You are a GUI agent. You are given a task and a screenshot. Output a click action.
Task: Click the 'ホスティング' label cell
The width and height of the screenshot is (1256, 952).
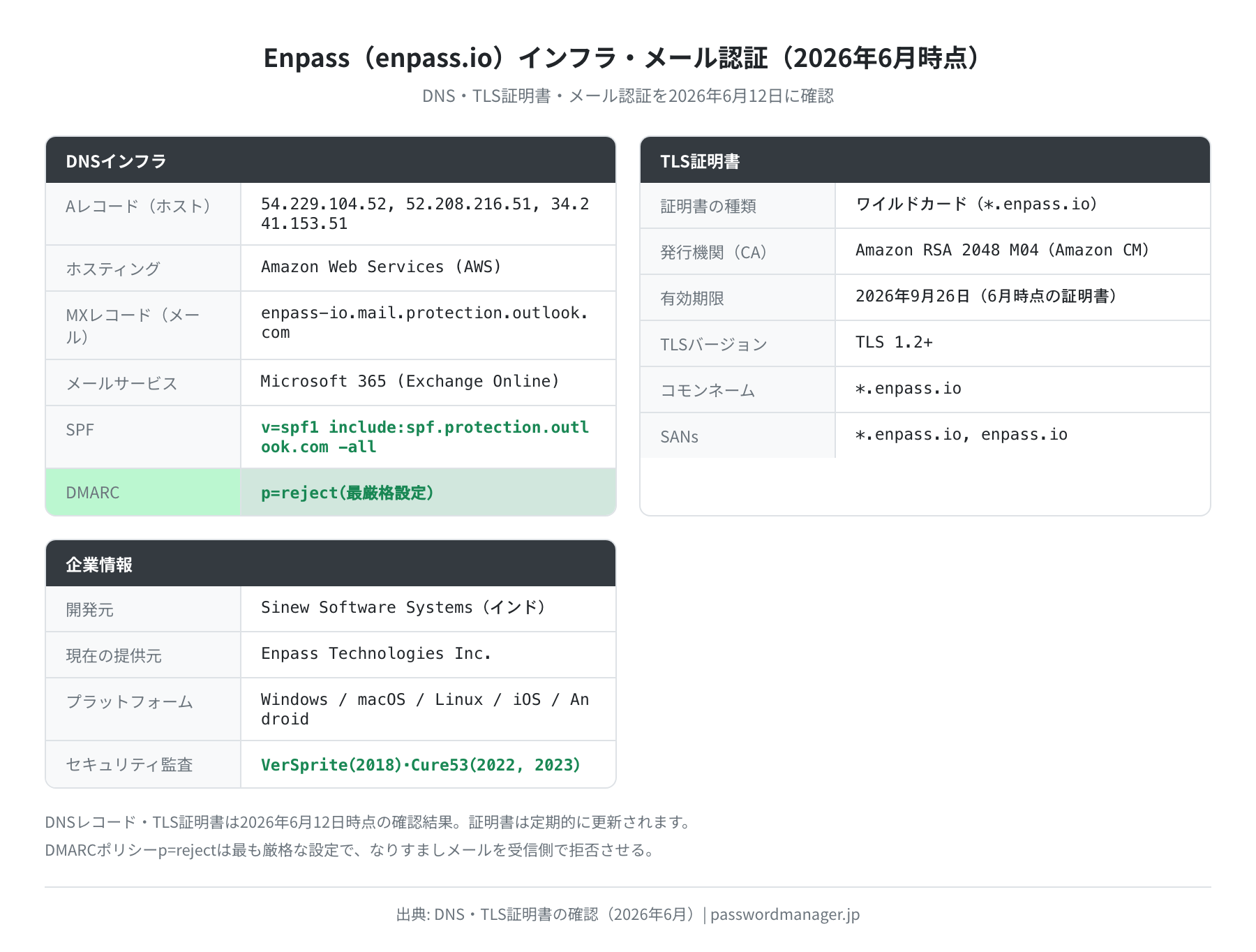pyautogui.click(x=143, y=269)
